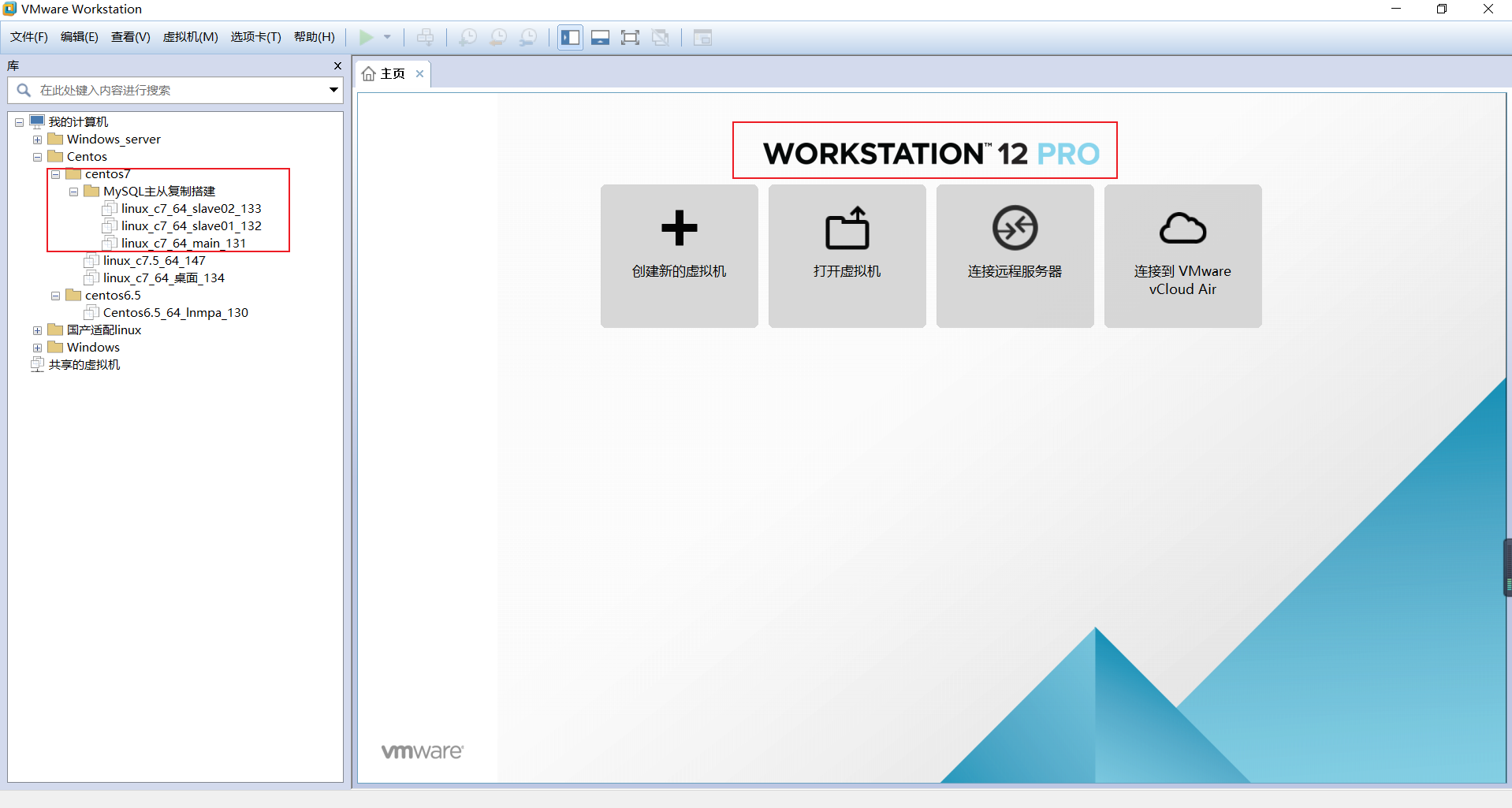This screenshot has width=1512, height=808.
Task: Click the 共享的虚拟机 shared icon
Action: 37,365
